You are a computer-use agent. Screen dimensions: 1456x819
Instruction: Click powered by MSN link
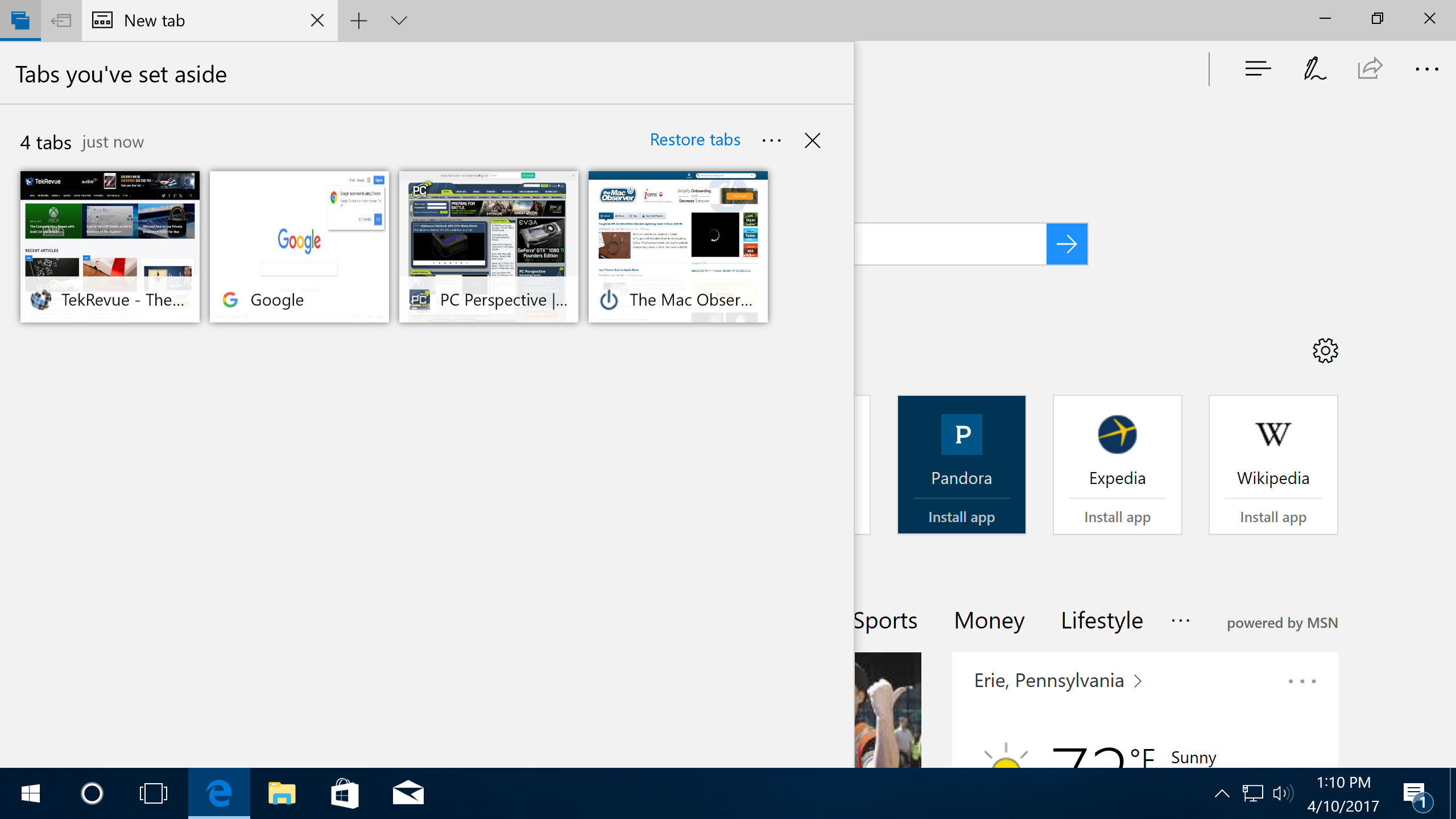pyautogui.click(x=1282, y=623)
